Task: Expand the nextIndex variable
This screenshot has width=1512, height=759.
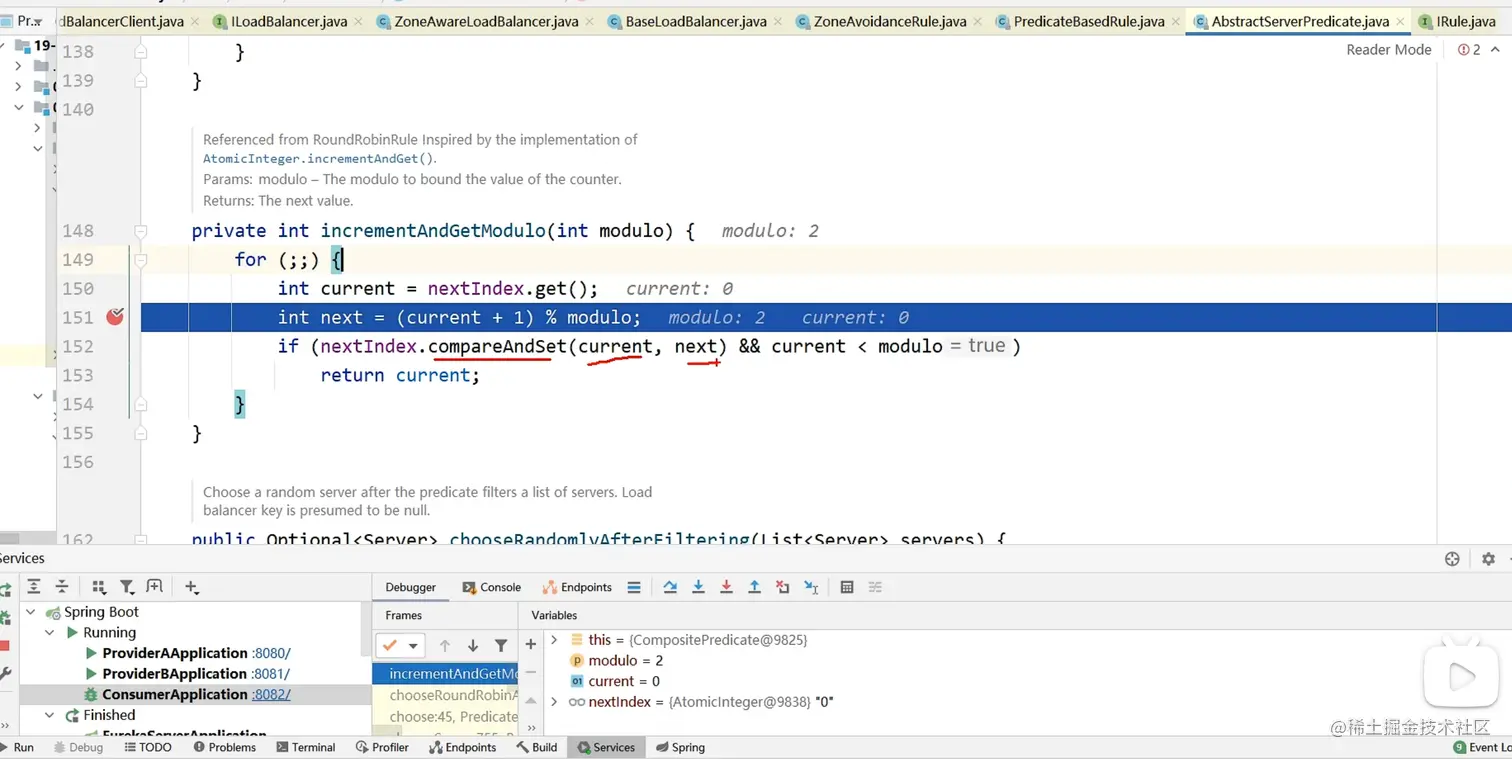Action: 555,702
